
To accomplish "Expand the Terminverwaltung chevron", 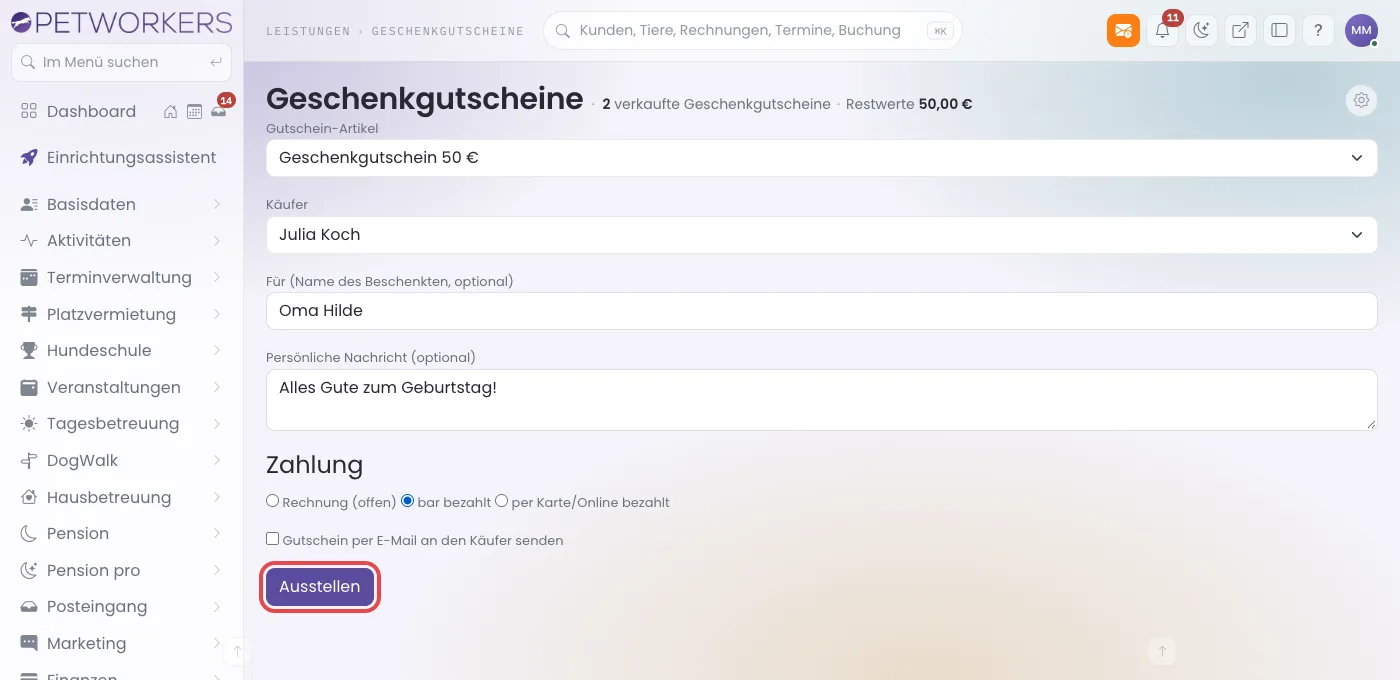I will (x=217, y=277).
